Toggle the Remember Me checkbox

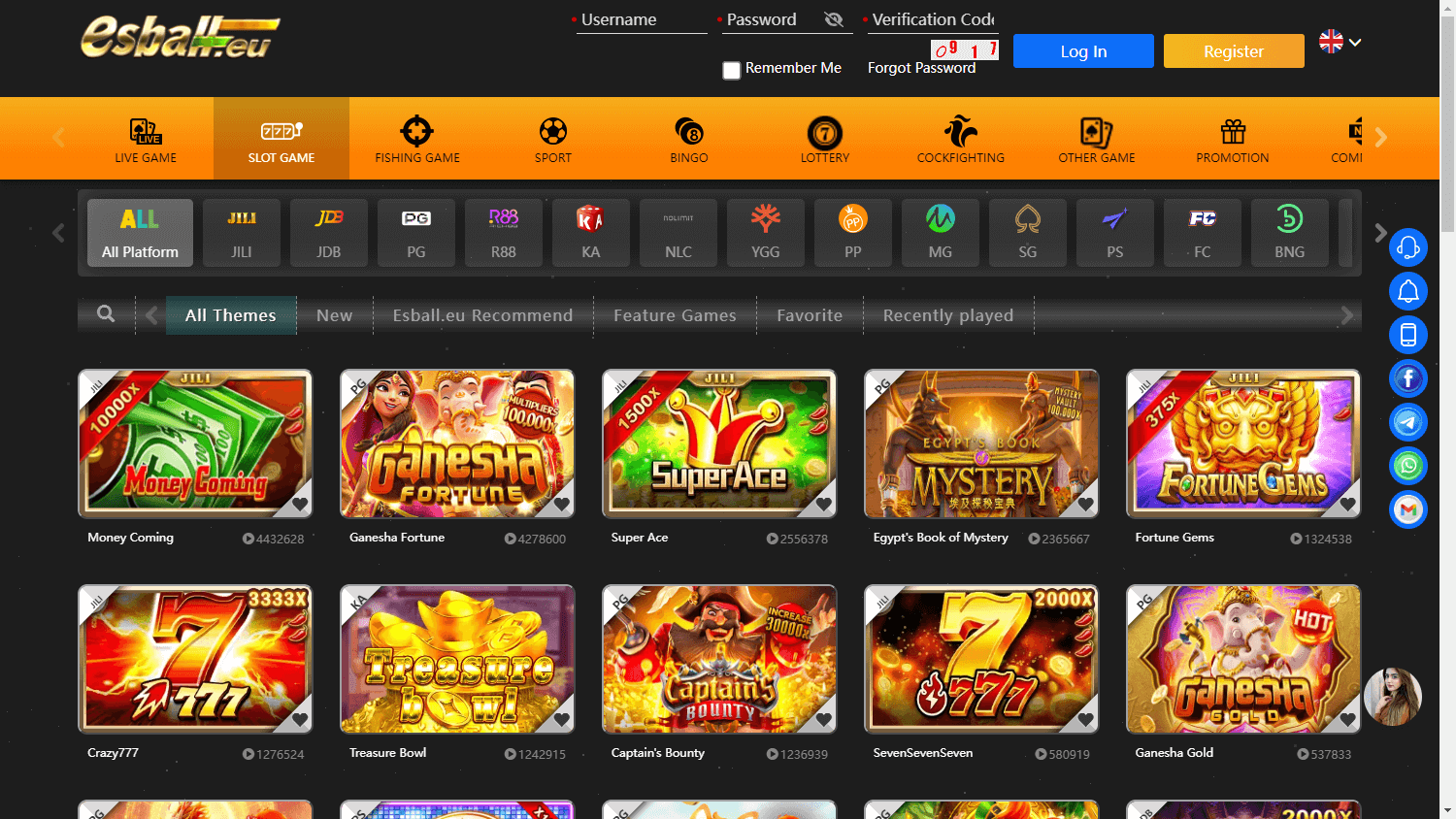pos(732,70)
